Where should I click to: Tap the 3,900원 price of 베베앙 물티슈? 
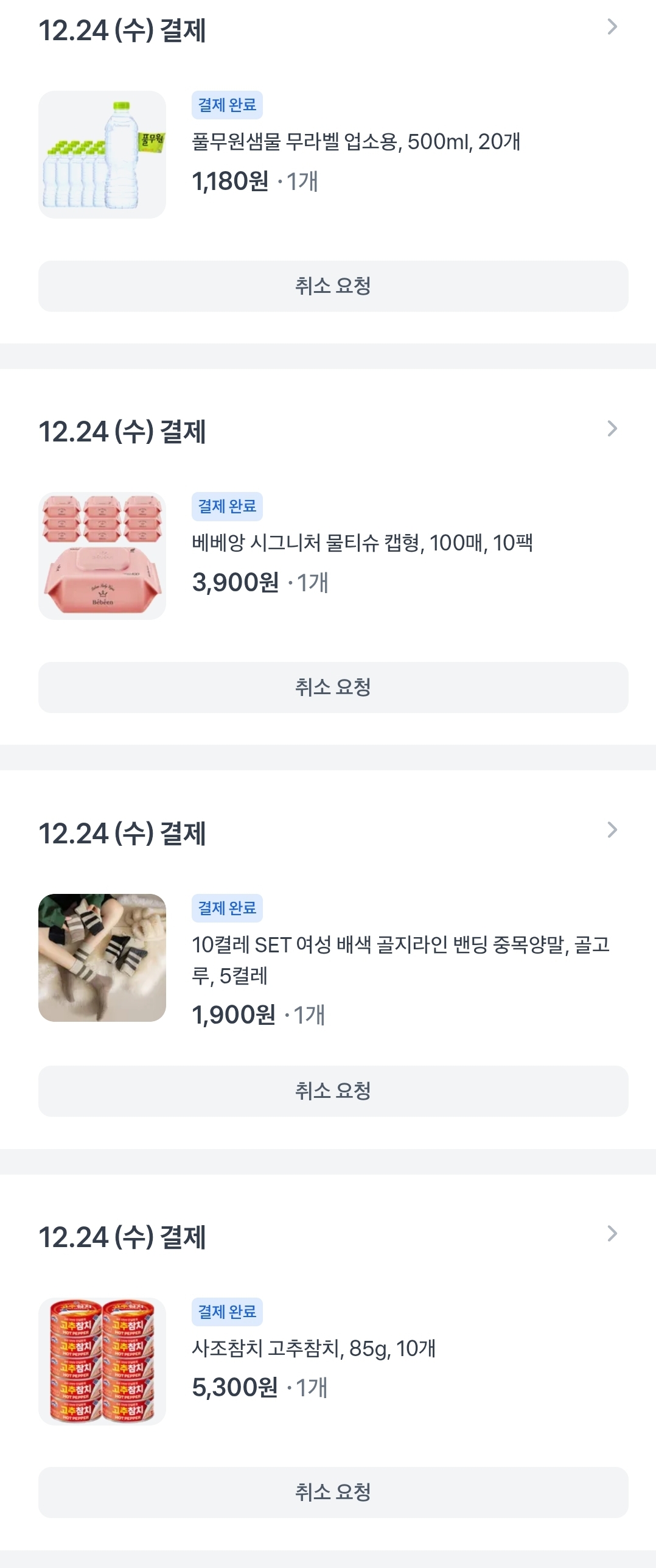tap(235, 583)
